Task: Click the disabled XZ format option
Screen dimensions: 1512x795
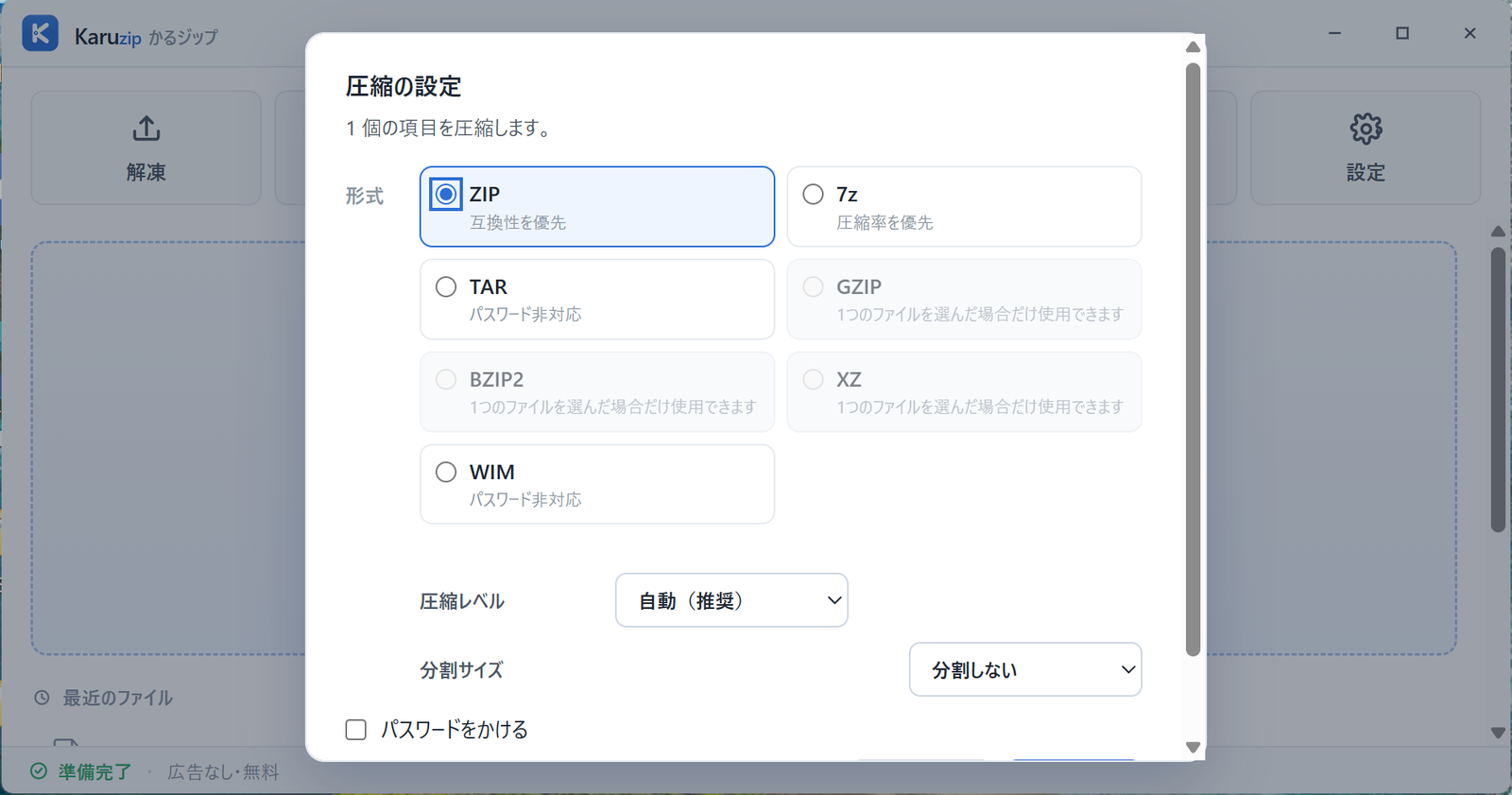Action: click(x=964, y=392)
